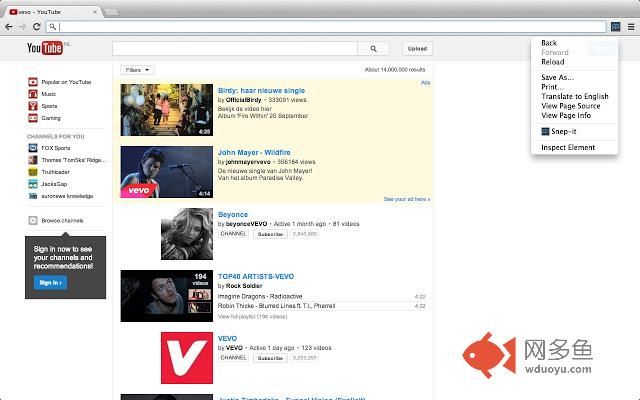Screen dimensions: 640x400
Task: Choose Print... in context menu
Action: (552, 87)
